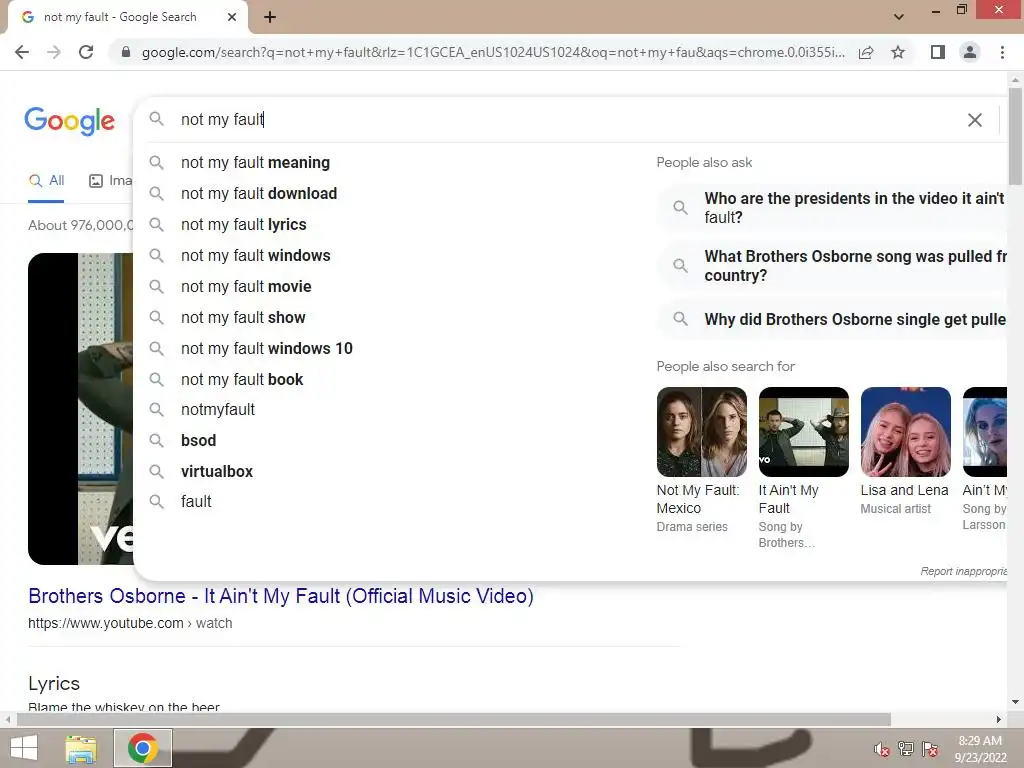Open the 'It Ain't My Fault' song thumbnail
This screenshot has height=768, width=1024.
tap(803, 432)
